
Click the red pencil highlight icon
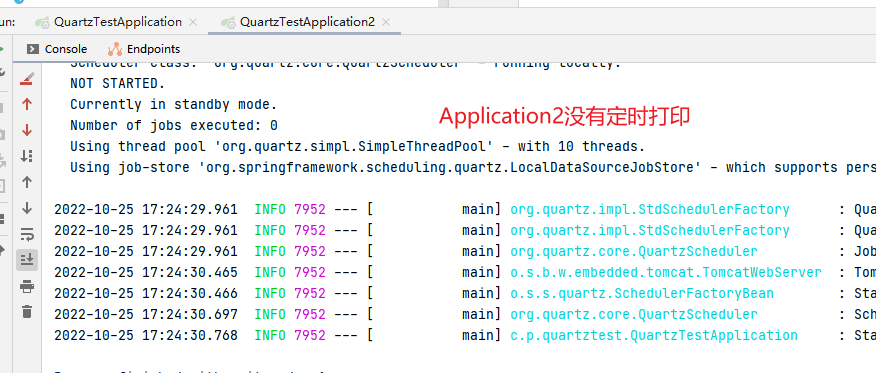coord(27,79)
